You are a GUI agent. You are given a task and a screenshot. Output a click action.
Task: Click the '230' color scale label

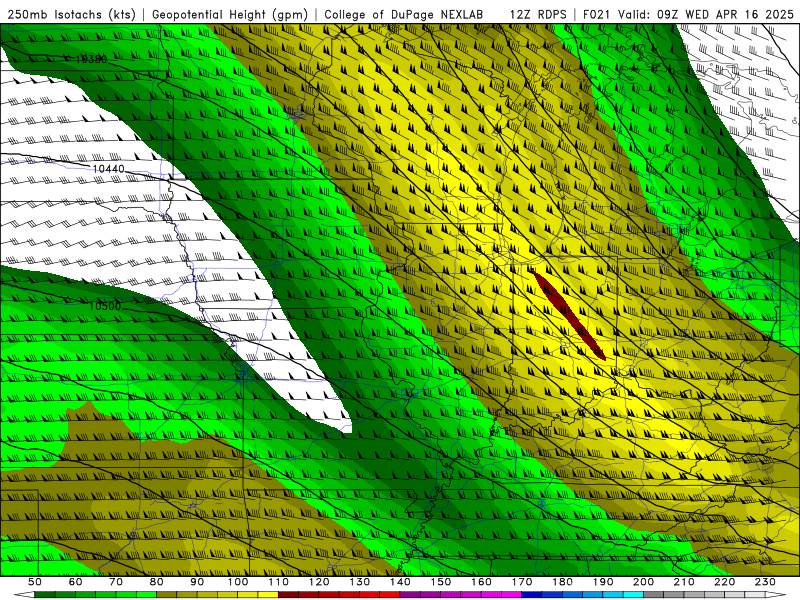tap(765, 582)
